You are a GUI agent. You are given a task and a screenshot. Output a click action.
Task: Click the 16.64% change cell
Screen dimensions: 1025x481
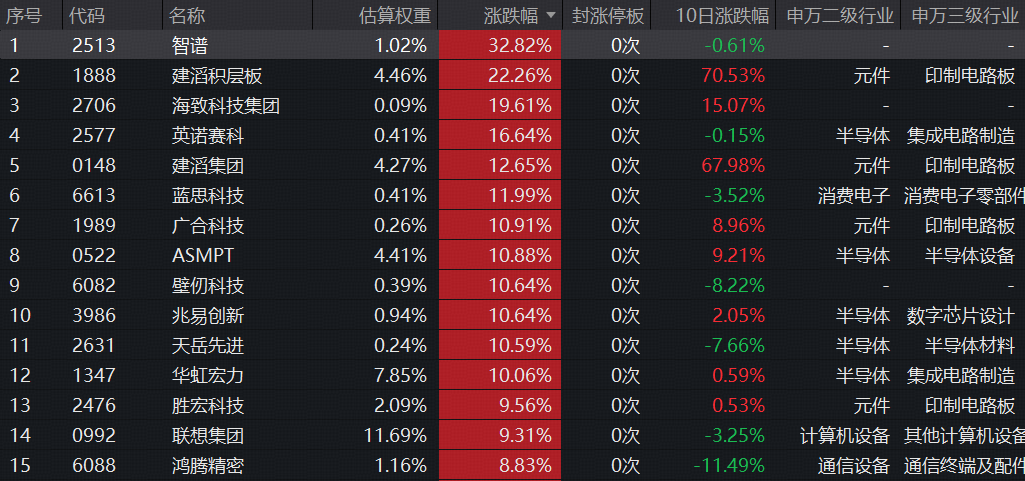[500, 135]
